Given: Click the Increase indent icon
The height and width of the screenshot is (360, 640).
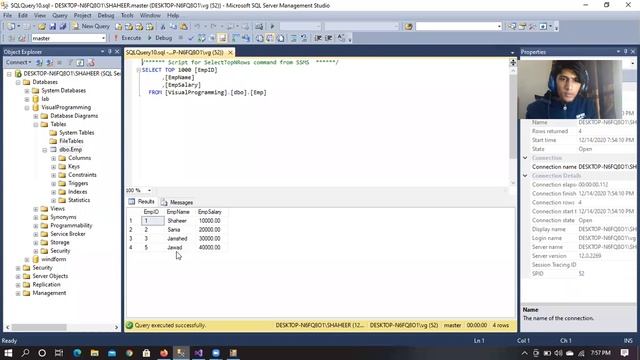Looking at the screenshot, I should pyautogui.click(x=329, y=38).
